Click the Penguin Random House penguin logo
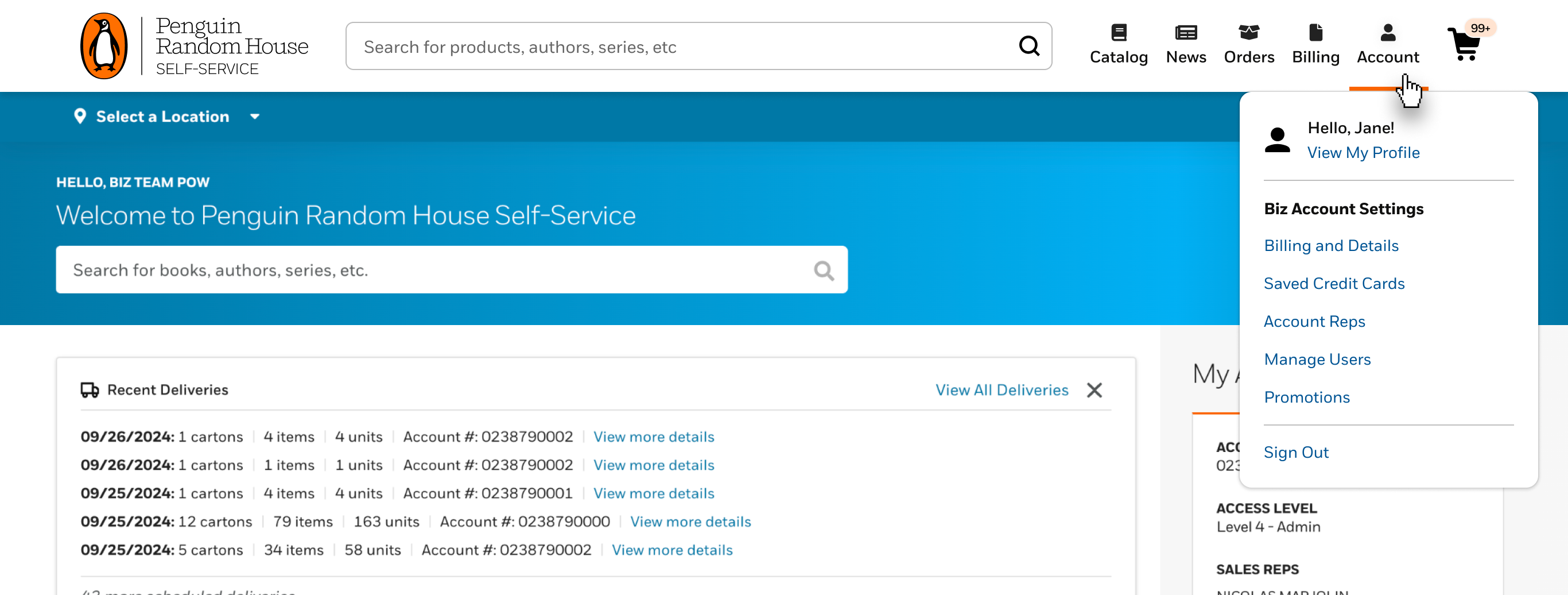 (x=104, y=46)
